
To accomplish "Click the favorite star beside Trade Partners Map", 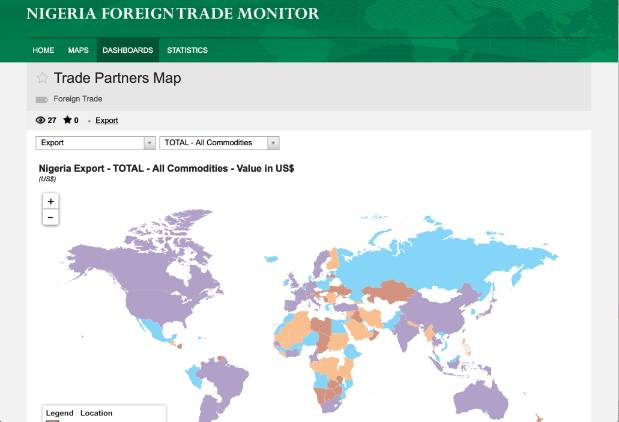I will pyautogui.click(x=42, y=78).
